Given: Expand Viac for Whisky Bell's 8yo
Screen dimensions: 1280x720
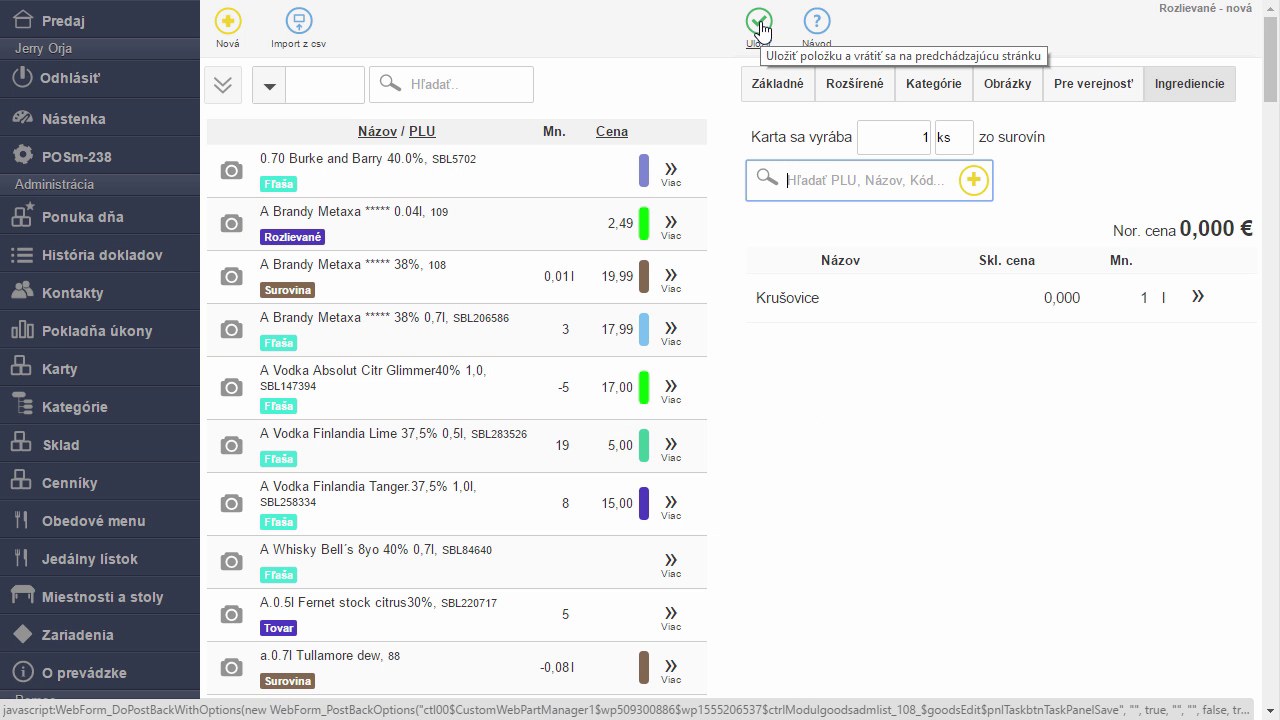Looking at the screenshot, I should [671, 564].
